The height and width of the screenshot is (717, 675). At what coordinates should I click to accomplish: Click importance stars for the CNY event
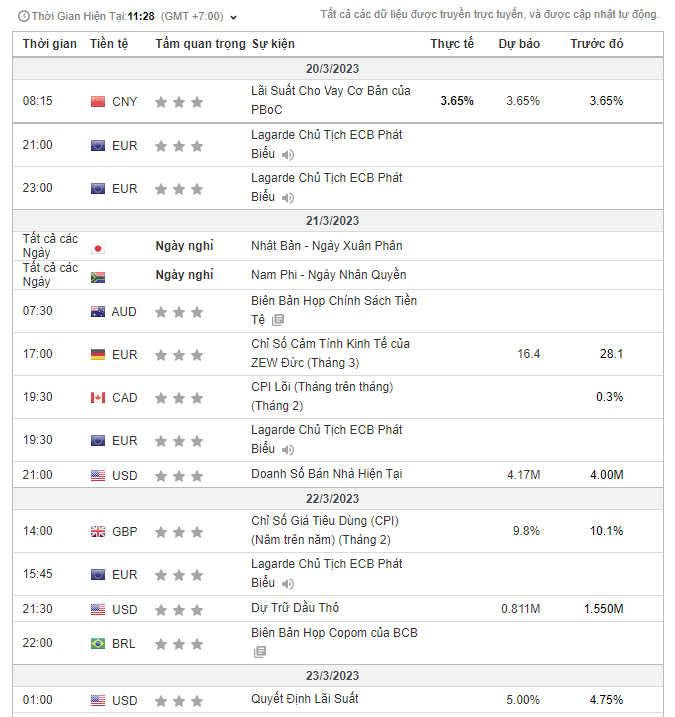pos(180,102)
